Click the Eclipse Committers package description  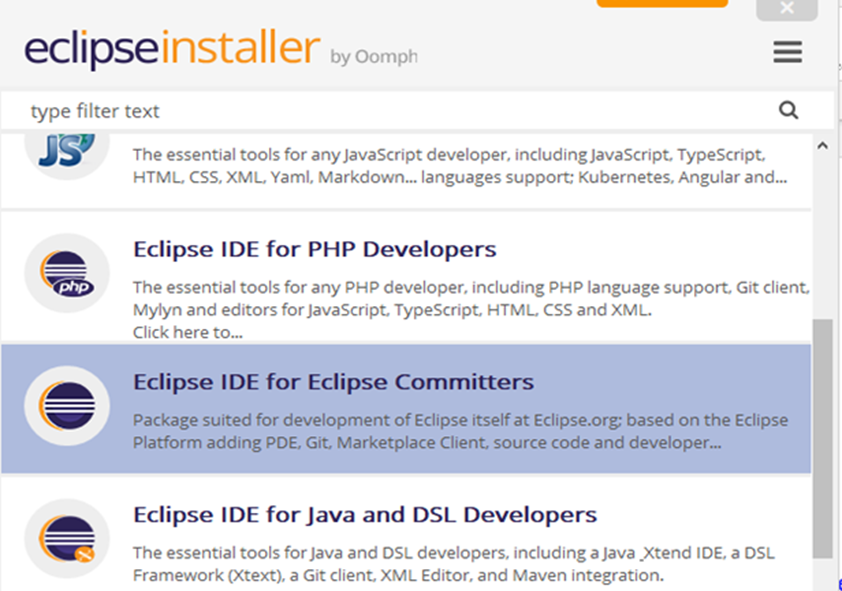(460, 431)
